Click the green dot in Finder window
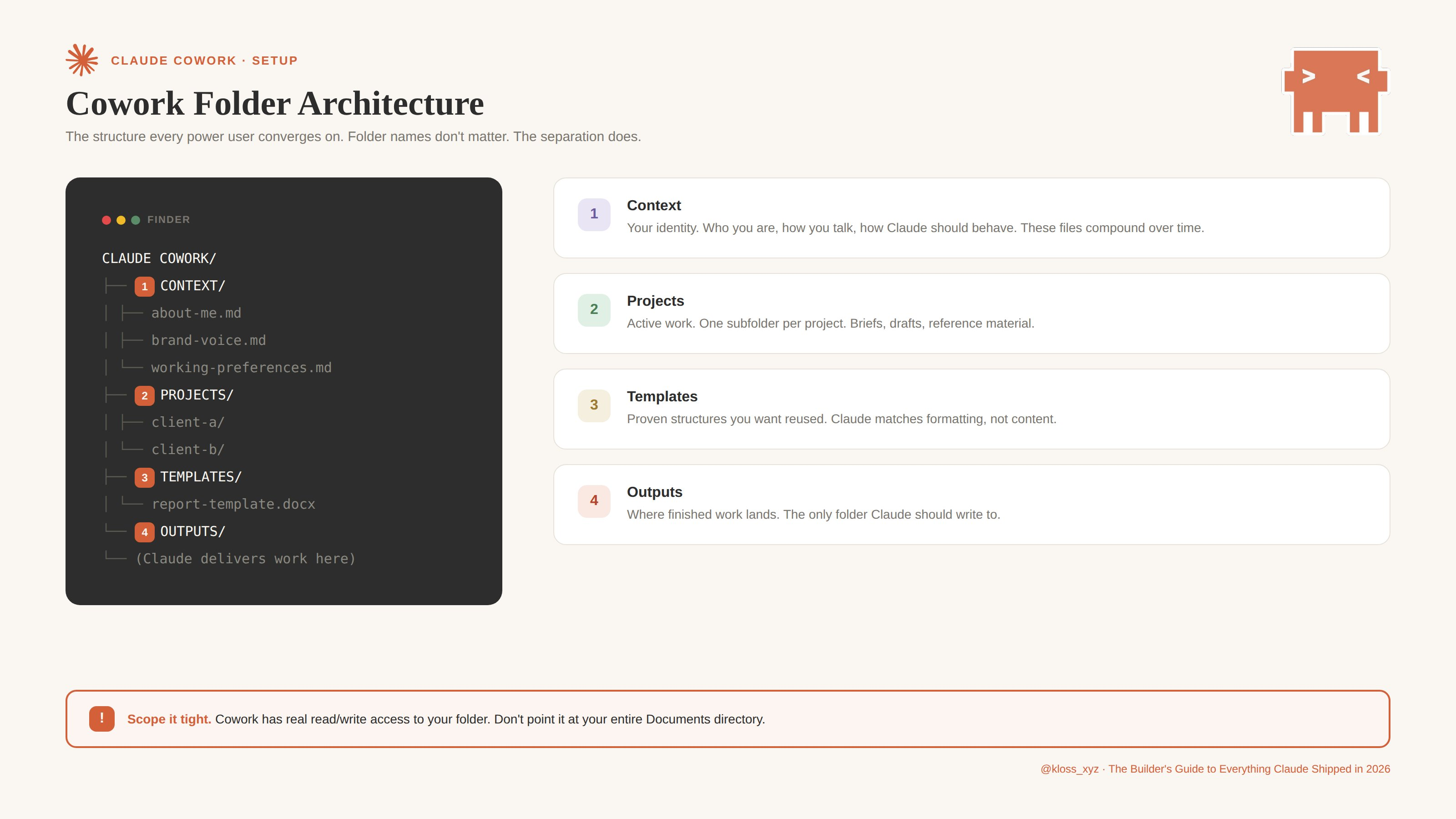 136,220
